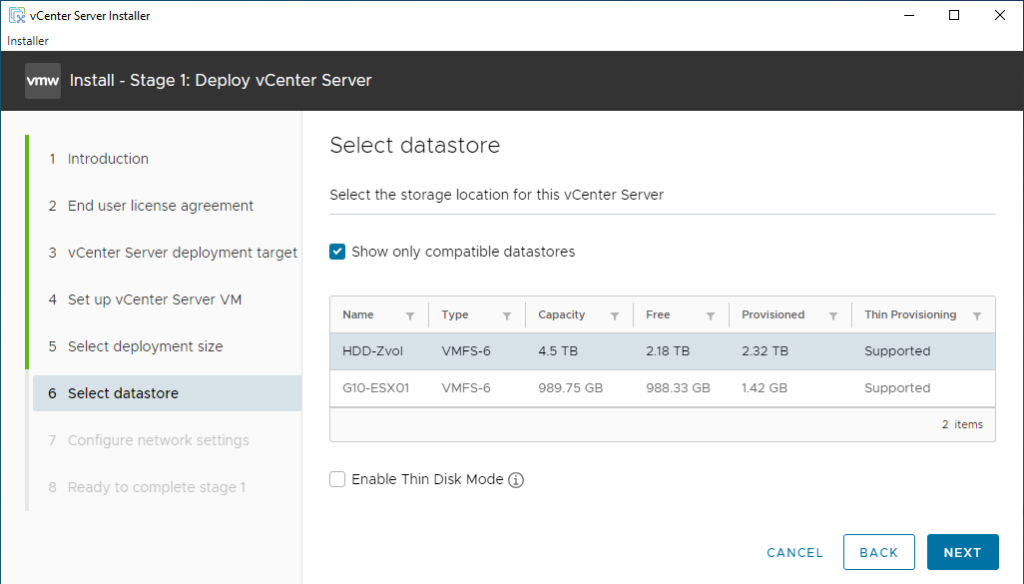The image size is (1024, 584).
Task: Click the Next button
Action: tap(962, 551)
